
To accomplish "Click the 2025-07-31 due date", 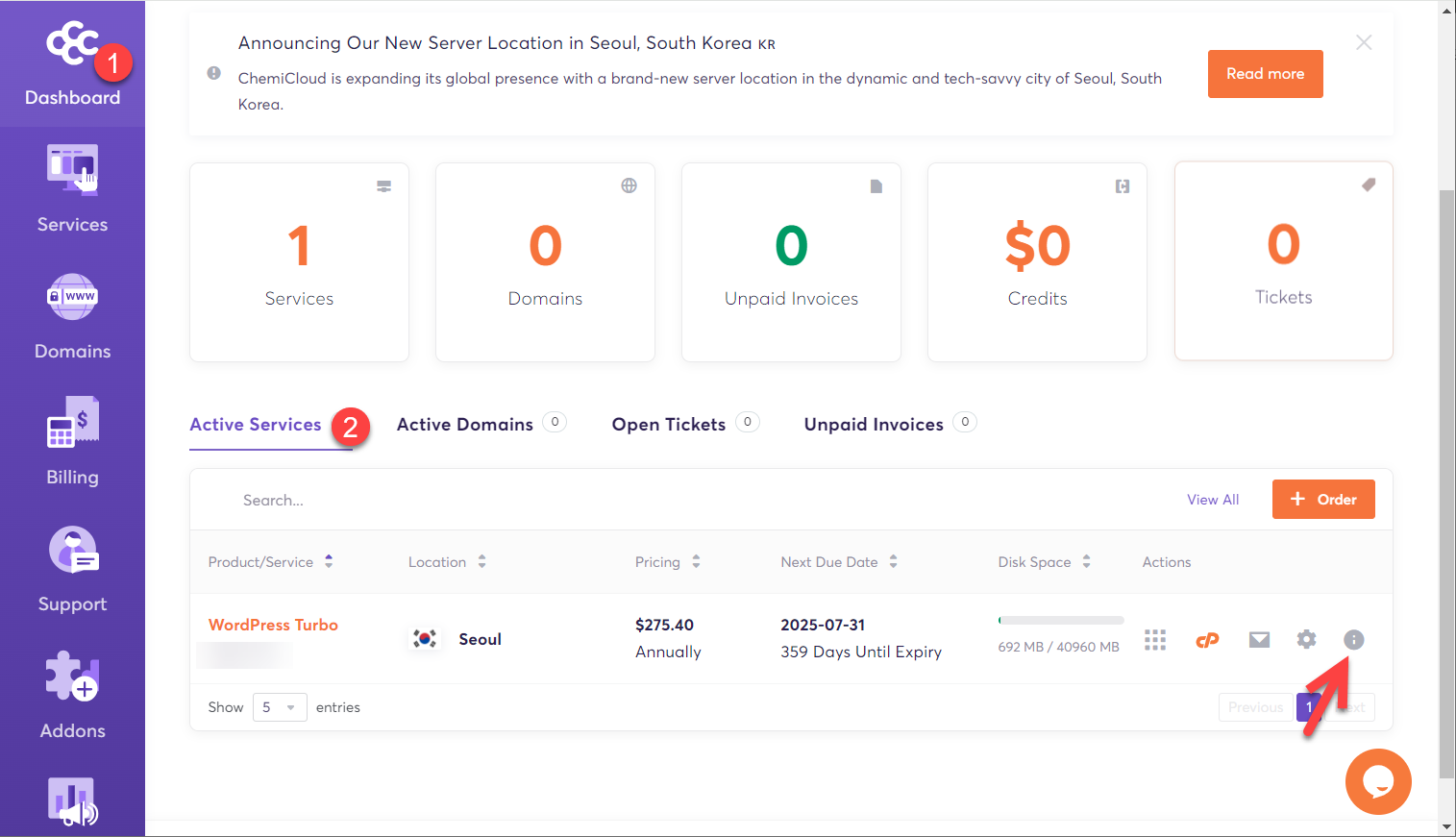I will click(x=823, y=625).
